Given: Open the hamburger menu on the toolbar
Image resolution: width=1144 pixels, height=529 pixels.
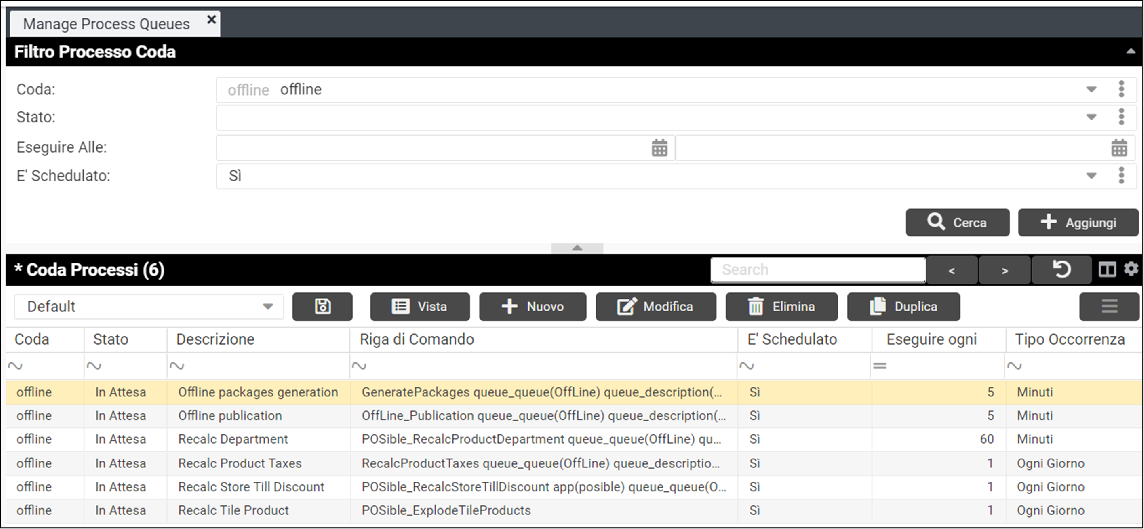Looking at the screenshot, I should tap(1109, 307).
